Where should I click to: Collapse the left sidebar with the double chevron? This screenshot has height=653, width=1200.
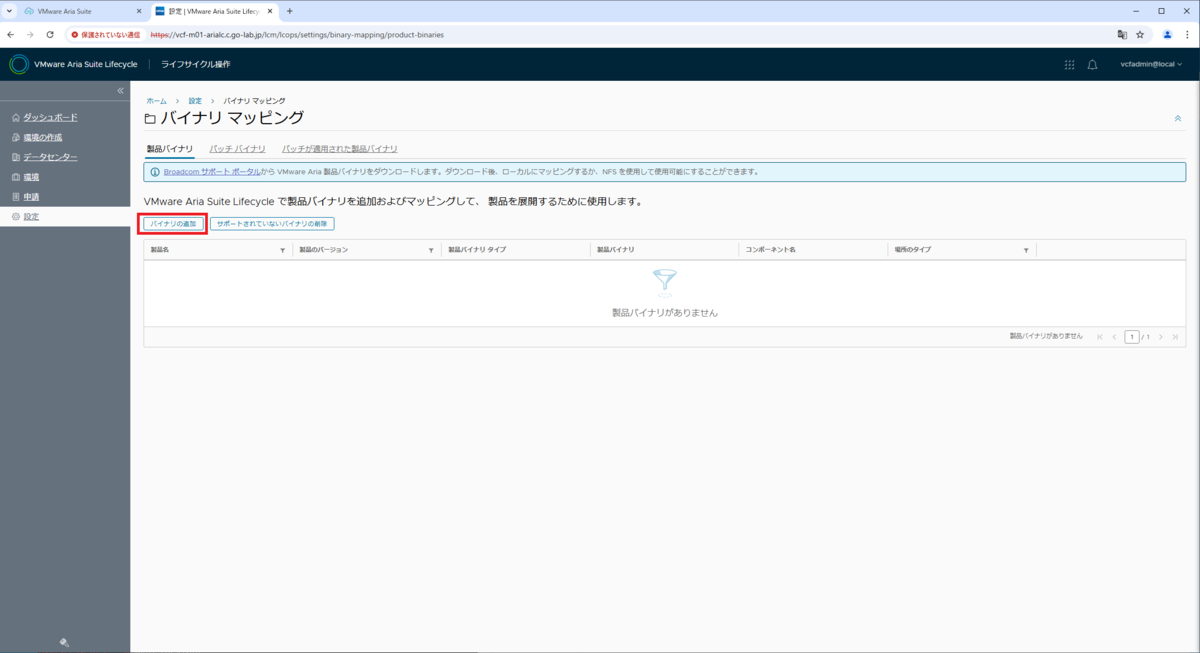pyautogui.click(x=120, y=91)
